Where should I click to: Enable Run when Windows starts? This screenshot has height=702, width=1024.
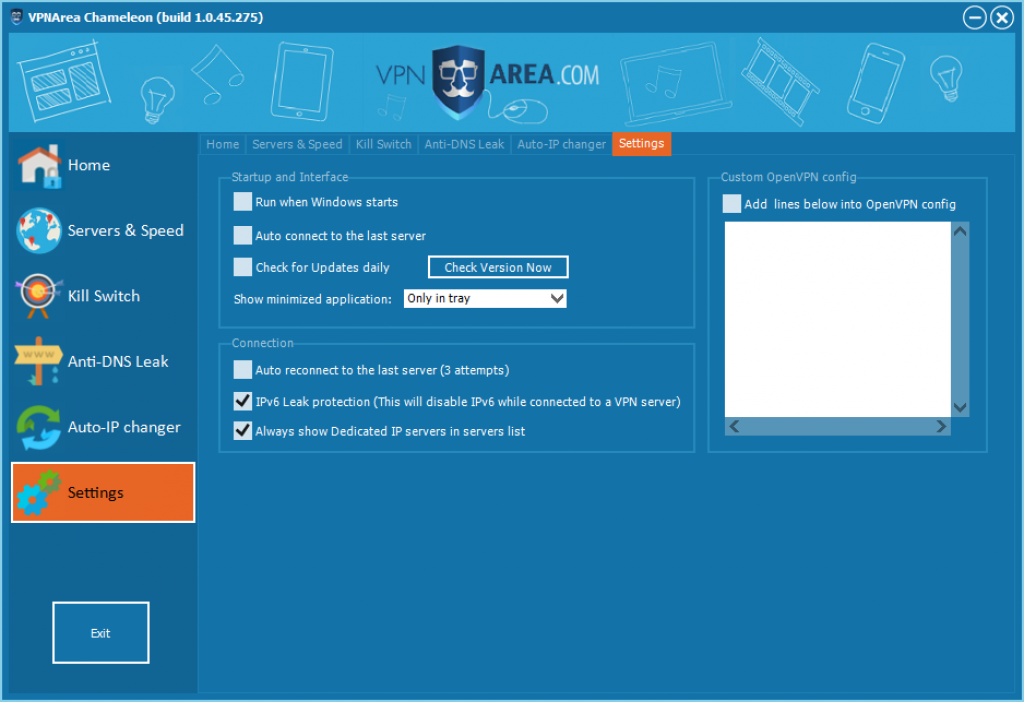click(242, 202)
